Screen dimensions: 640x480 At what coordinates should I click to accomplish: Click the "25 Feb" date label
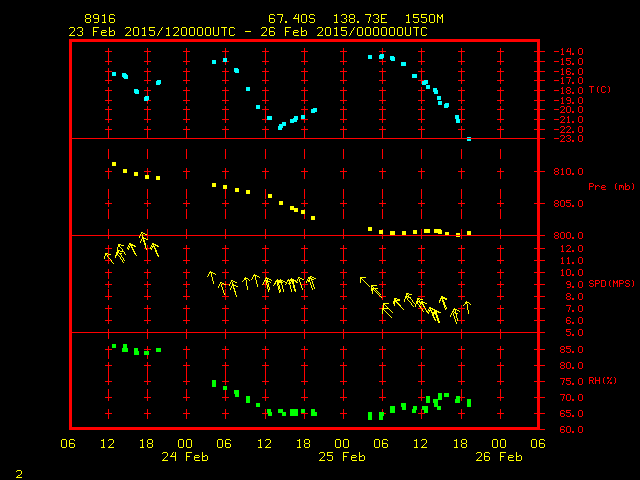(x=342, y=457)
